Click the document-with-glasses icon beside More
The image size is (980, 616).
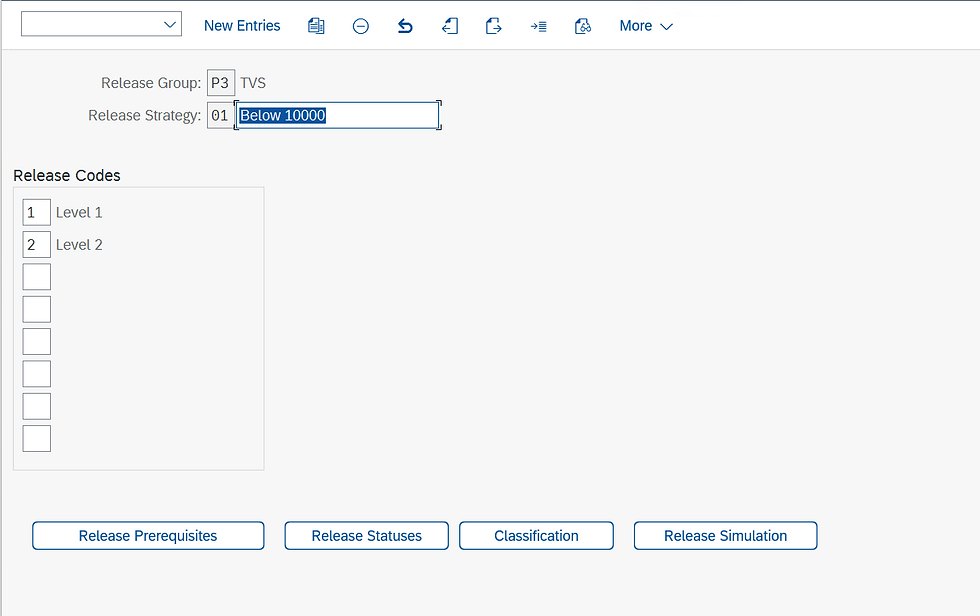pos(582,26)
